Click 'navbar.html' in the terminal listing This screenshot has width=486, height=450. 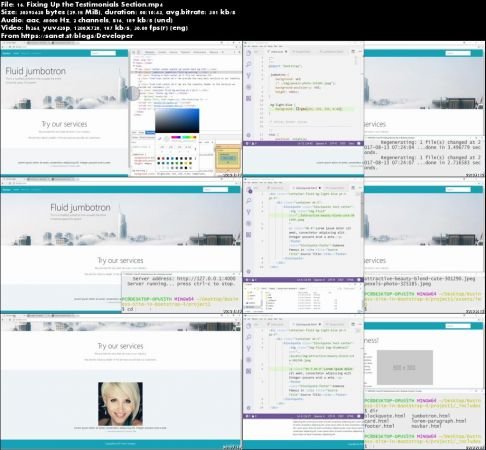pyautogui.click(x=426, y=426)
